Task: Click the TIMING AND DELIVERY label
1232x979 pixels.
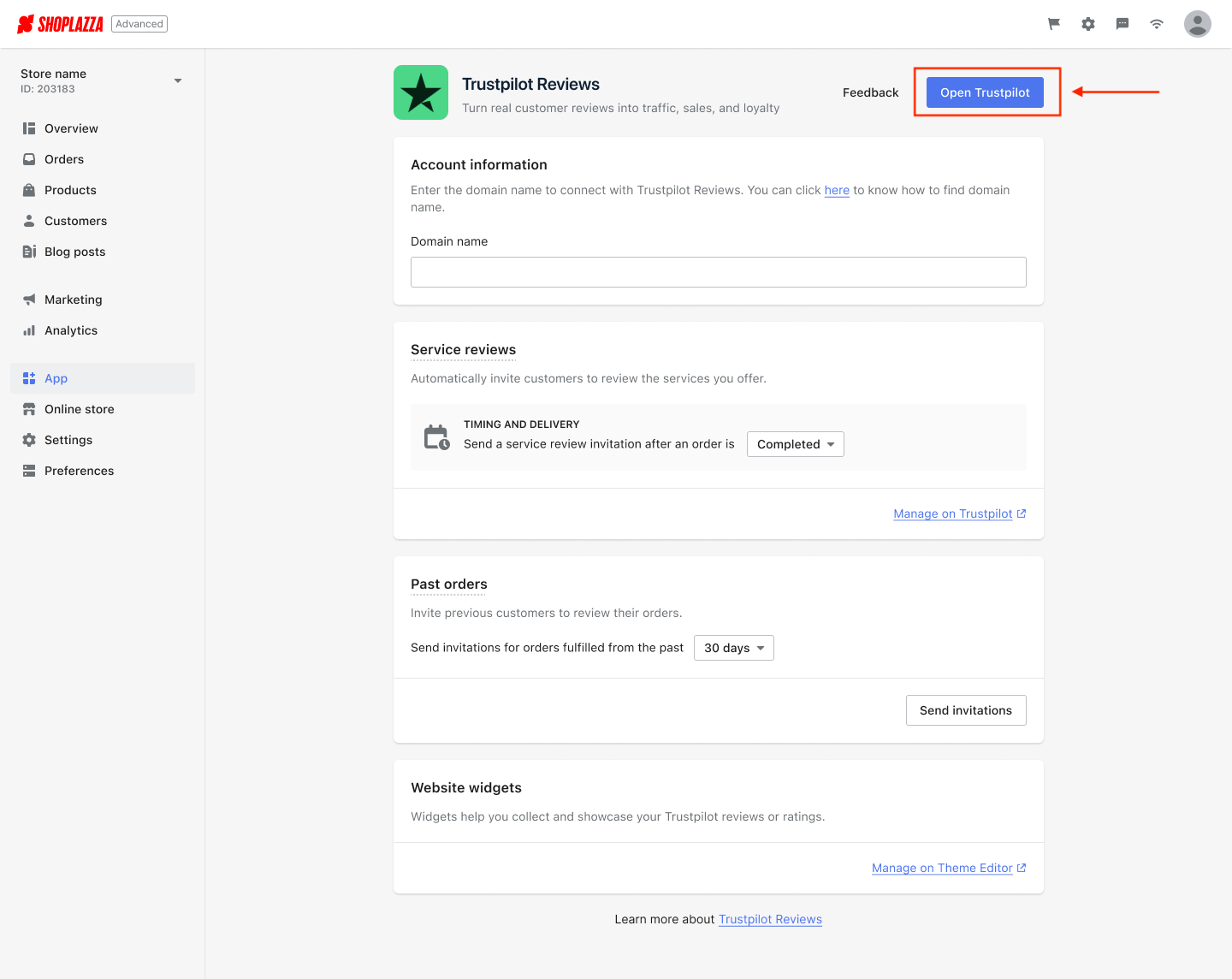Action: (522, 424)
